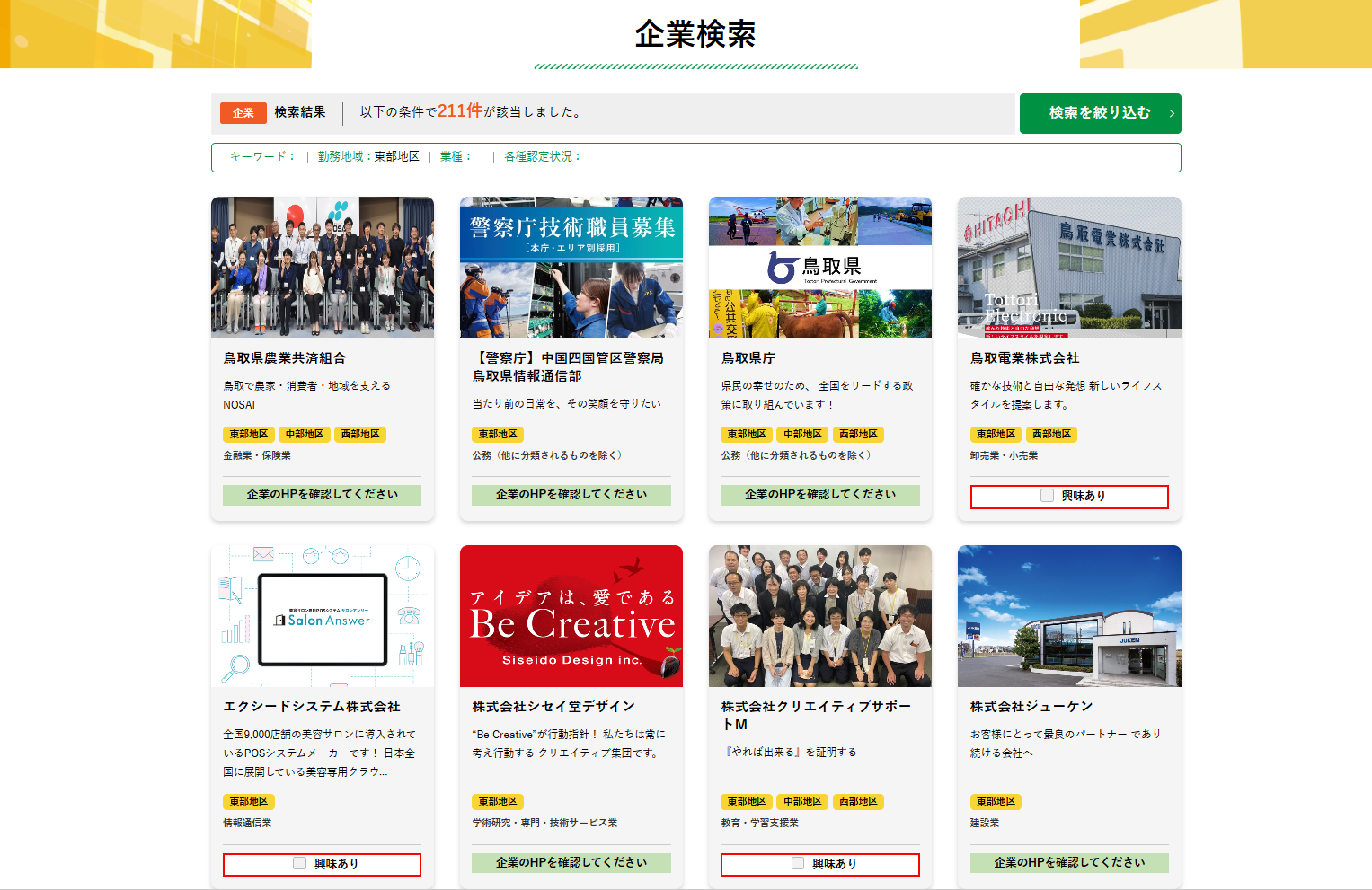Screen dimensions: 1372x890
Task: Click 勤務地域：東部地区 filter condition
Action: point(368,157)
